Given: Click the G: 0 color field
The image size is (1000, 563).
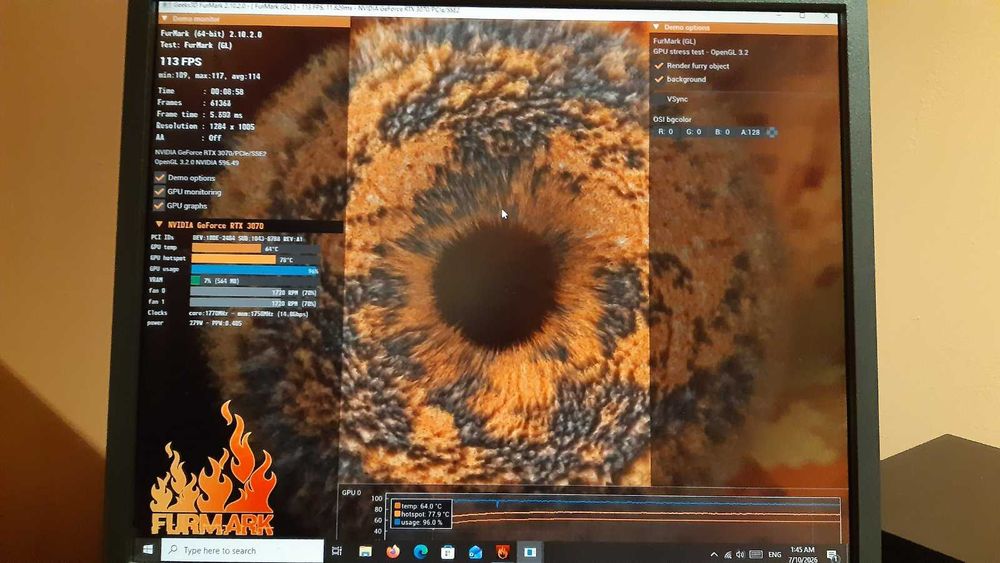Looking at the screenshot, I should click(694, 132).
